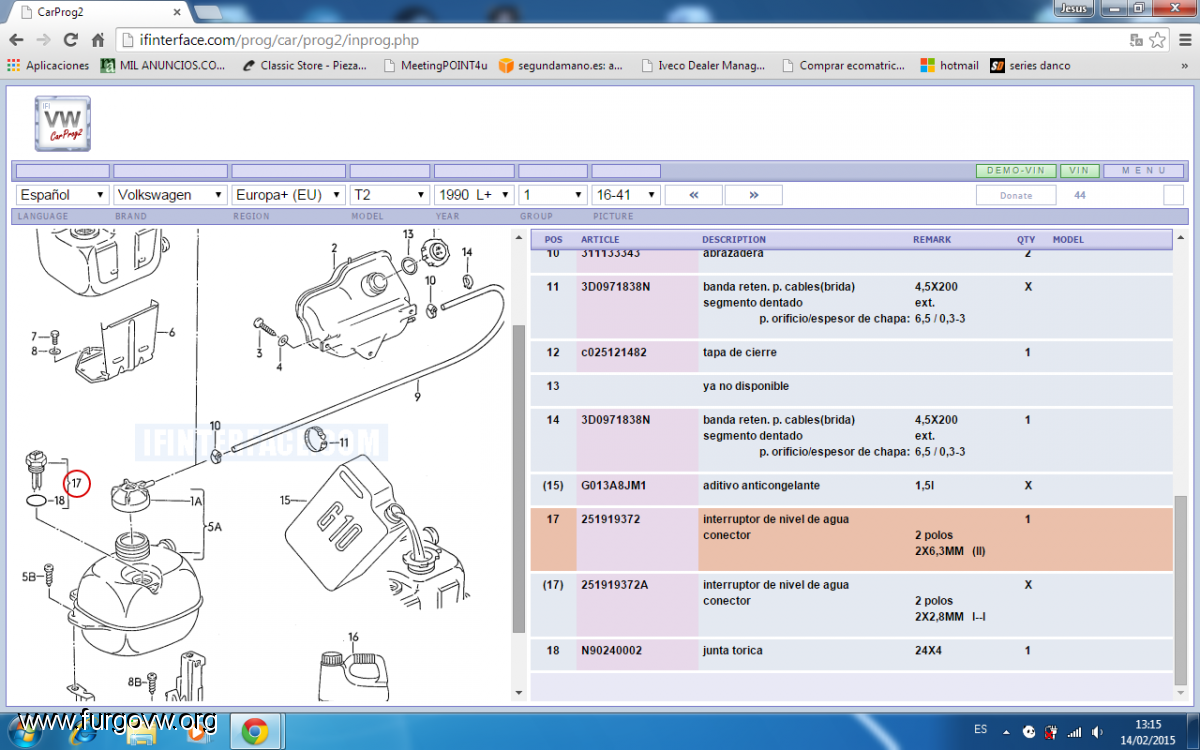Screen dimensions: 1200x750
Task: Click the translate page icon in address bar
Action: [1136, 40]
